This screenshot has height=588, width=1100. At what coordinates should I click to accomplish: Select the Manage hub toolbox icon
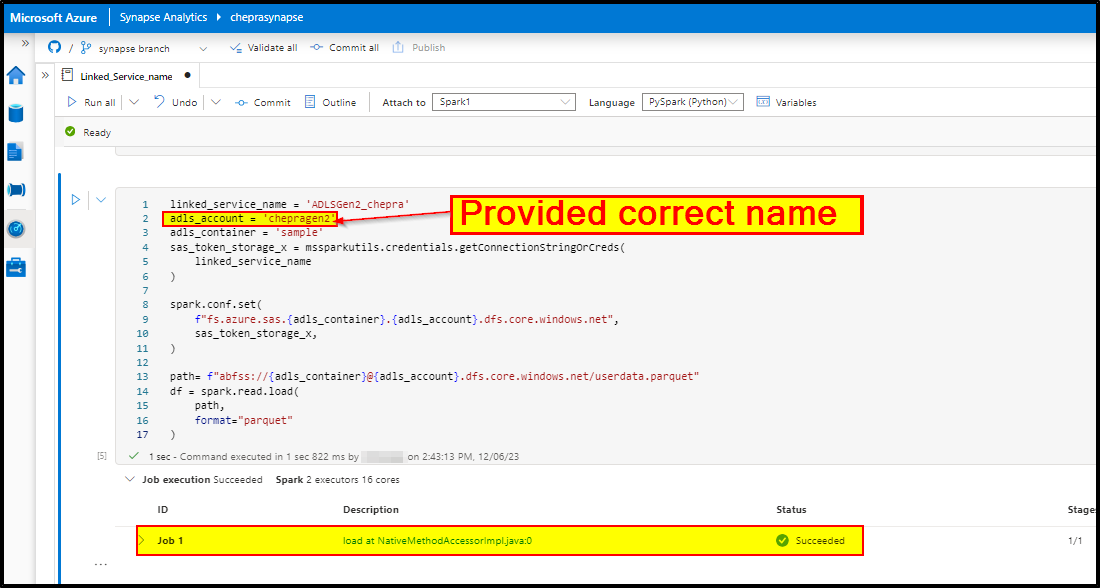click(16, 266)
